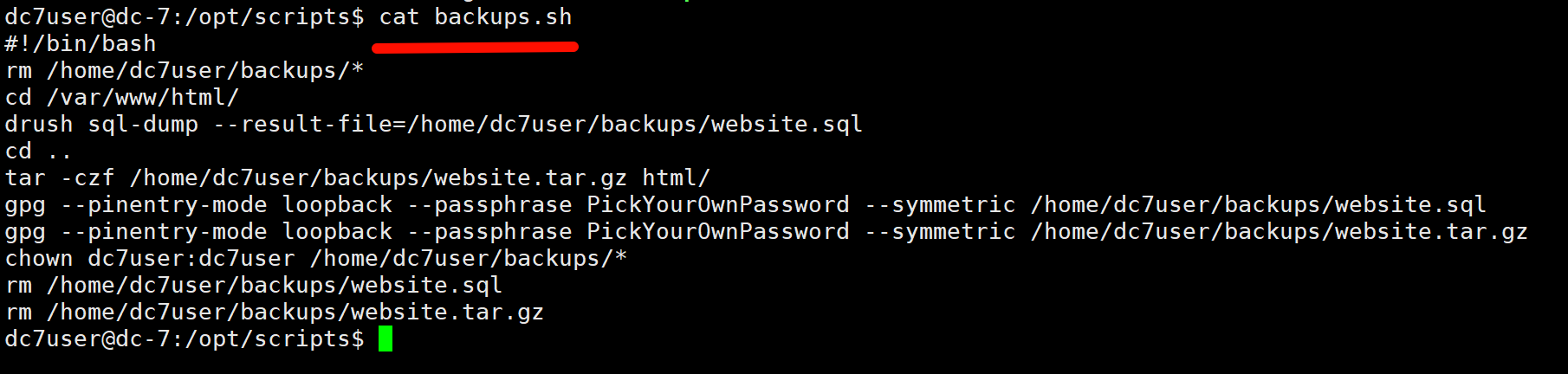Click 'PickYourOwnPassword' in the second gpg line
The width and height of the screenshot is (1568, 374).
tap(718, 231)
